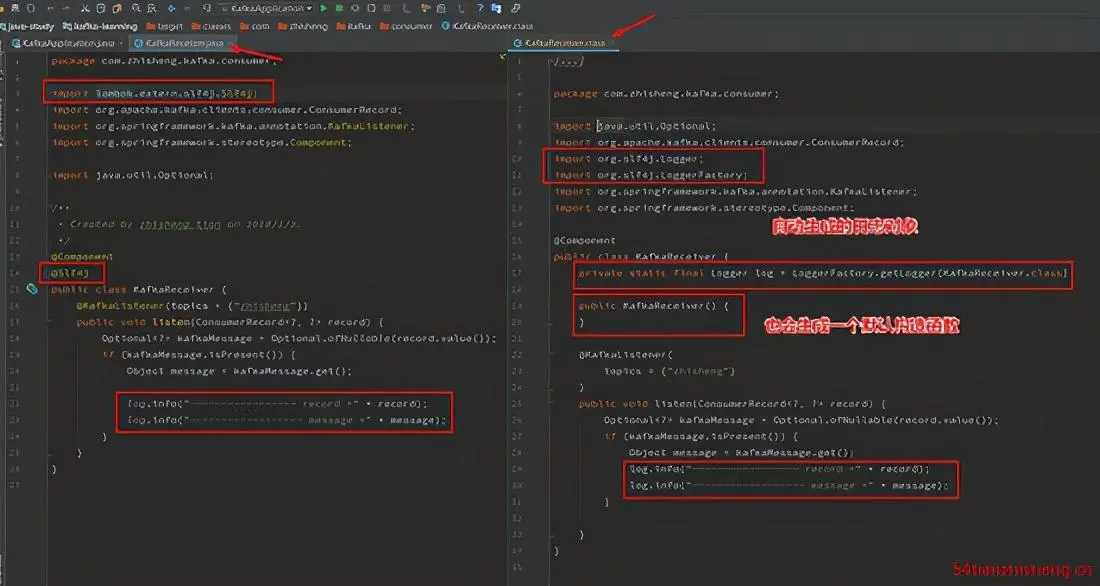The image size is (1100, 586).
Task: Click second log.info message line in right pane
Action: click(x=789, y=486)
